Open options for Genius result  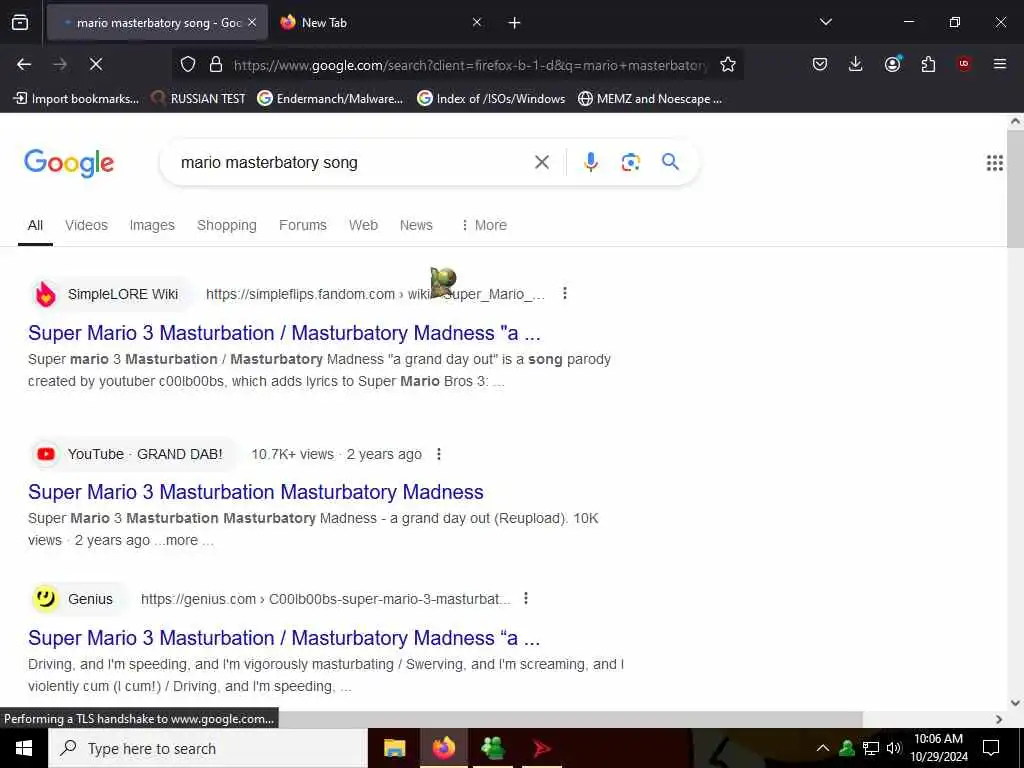[x=526, y=598]
